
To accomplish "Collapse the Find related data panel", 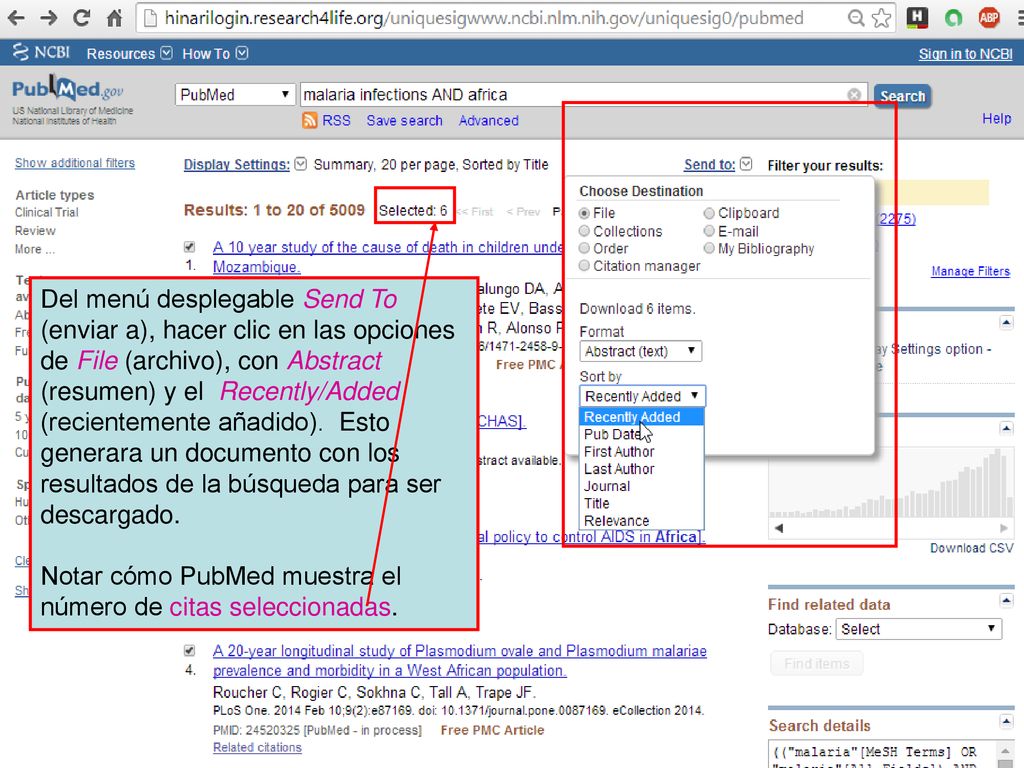I will 1006,600.
